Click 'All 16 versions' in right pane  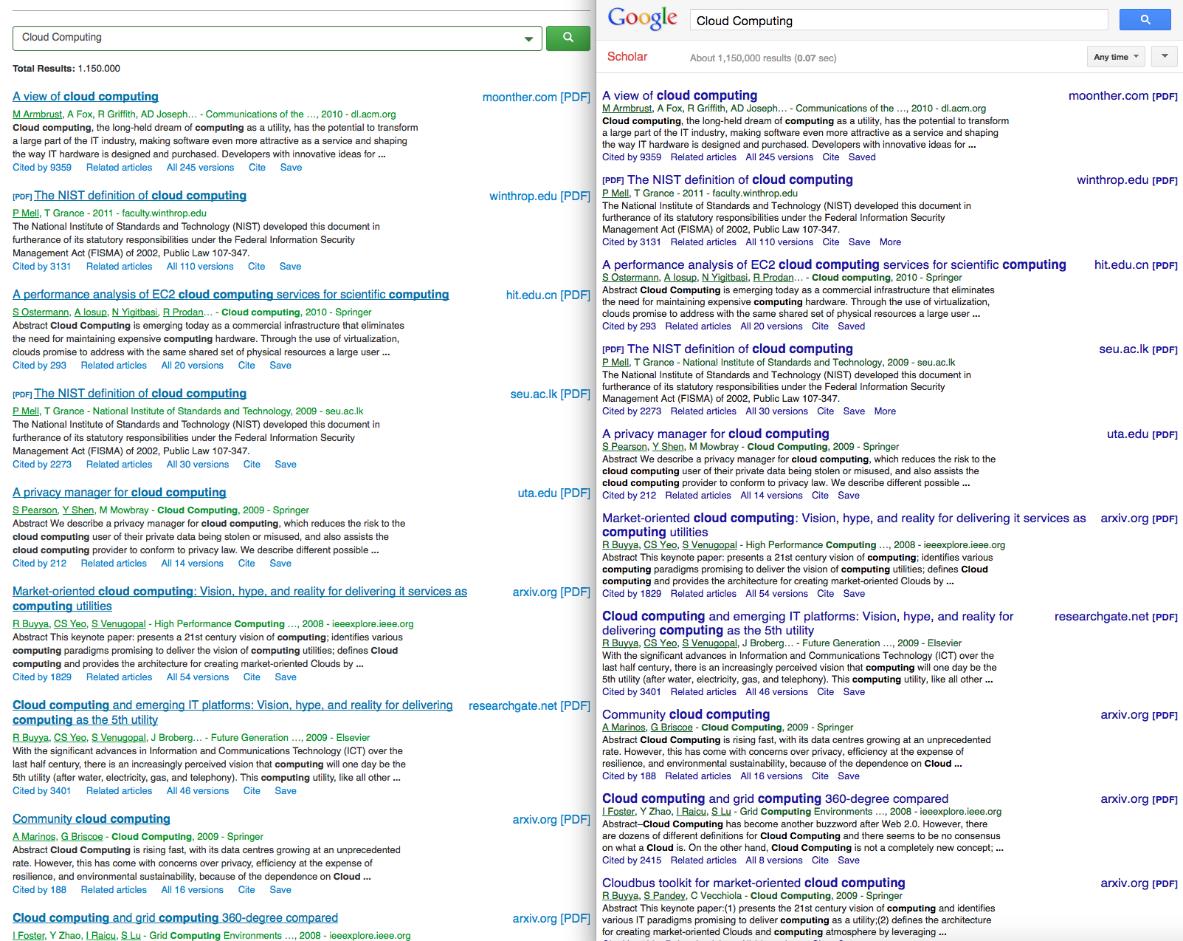(x=771, y=776)
